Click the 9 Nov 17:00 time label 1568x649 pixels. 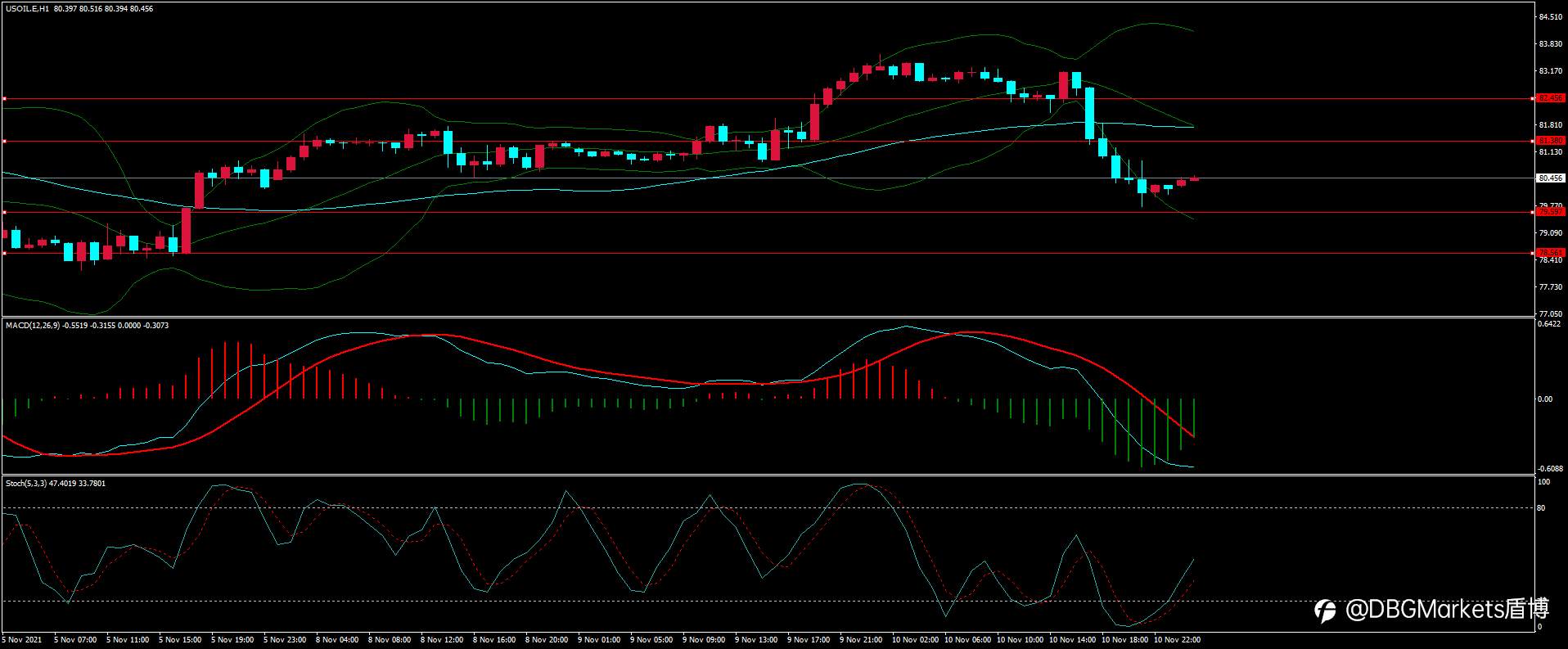click(809, 640)
